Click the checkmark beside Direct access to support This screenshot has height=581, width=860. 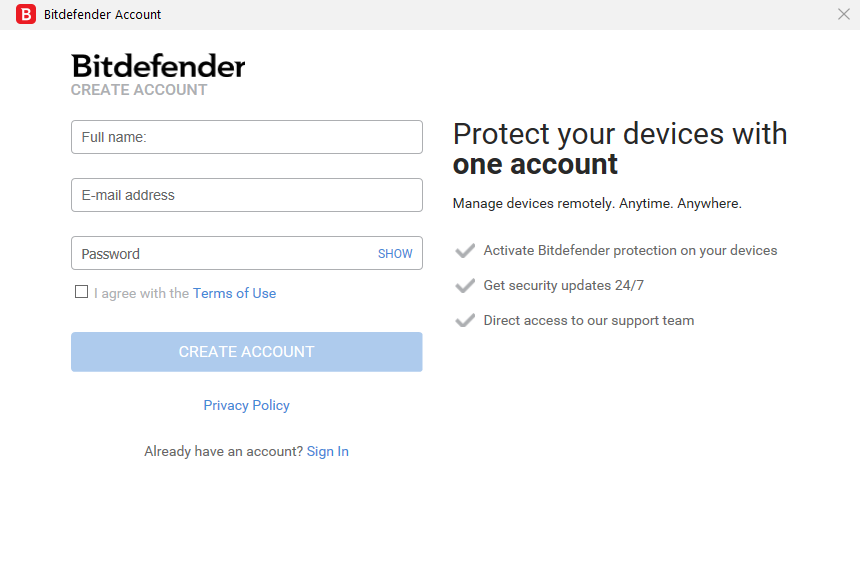pos(465,320)
